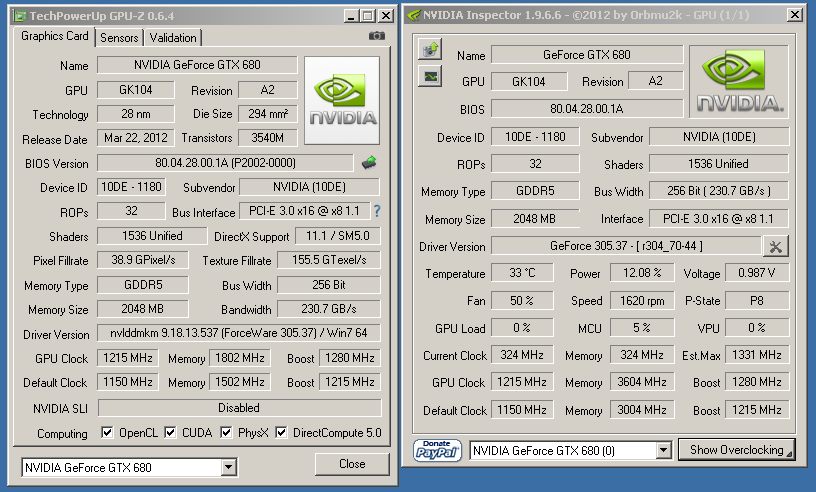The height and width of the screenshot is (492, 816).
Task: Save BIOS using the green chip icon
Action: pyautogui.click(x=368, y=162)
